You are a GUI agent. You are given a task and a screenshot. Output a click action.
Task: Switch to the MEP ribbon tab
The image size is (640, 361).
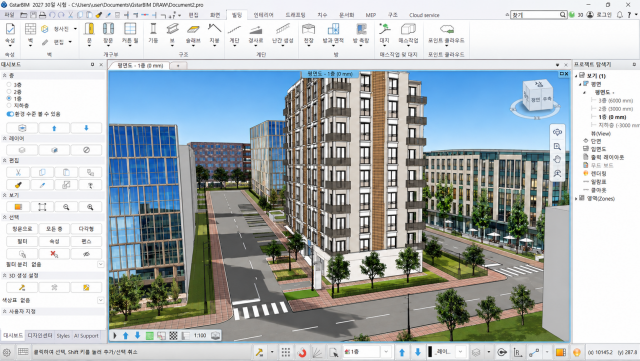click(371, 15)
